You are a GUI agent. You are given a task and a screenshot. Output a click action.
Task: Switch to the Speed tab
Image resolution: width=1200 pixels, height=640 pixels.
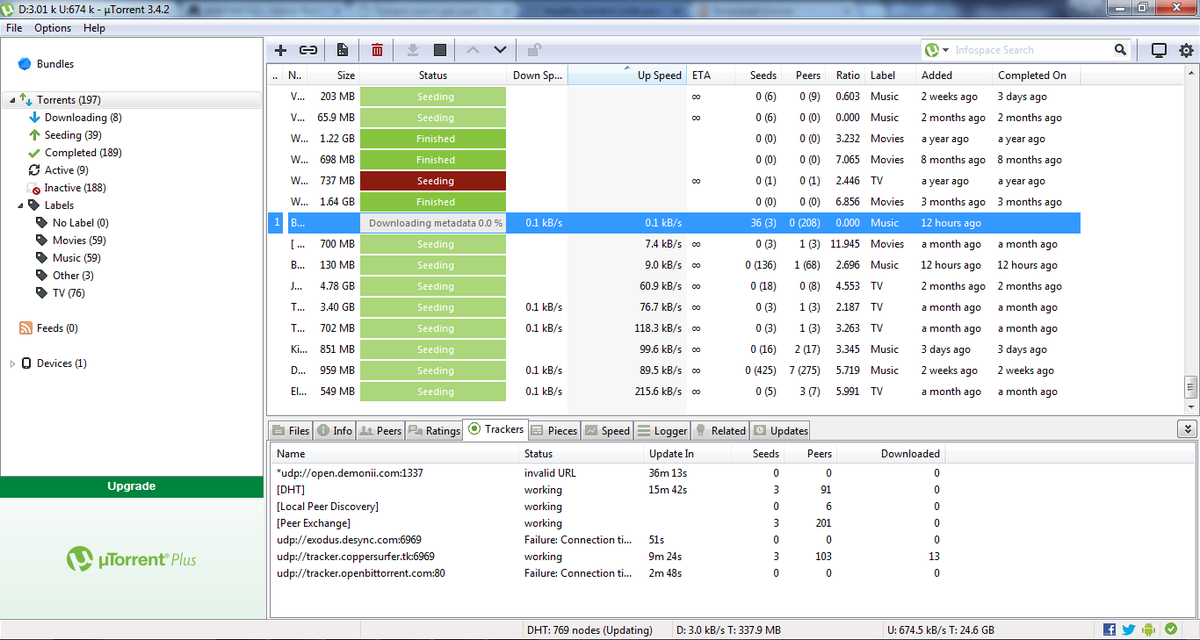[x=607, y=430]
